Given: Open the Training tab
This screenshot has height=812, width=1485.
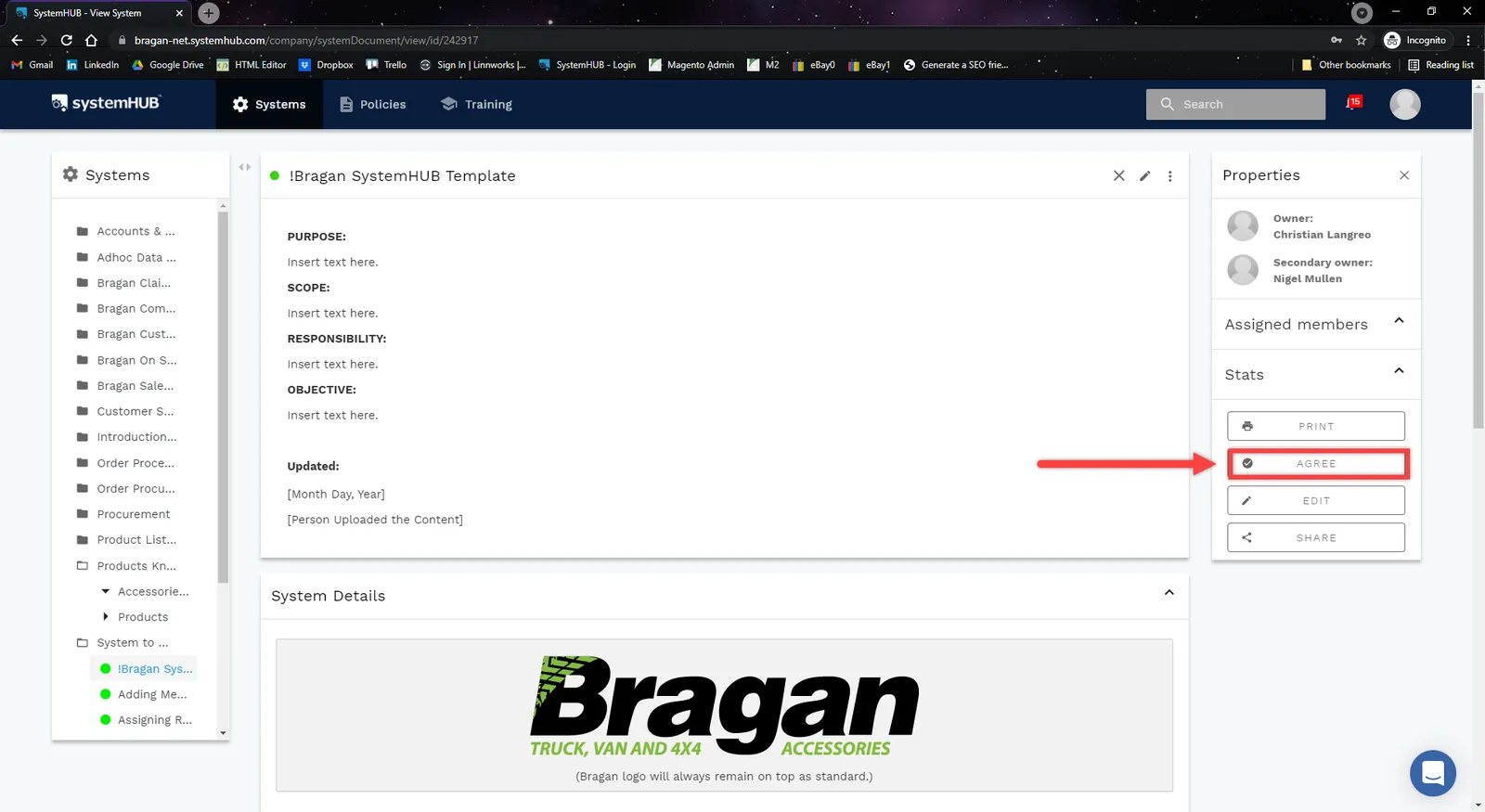Looking at the screenshot, I should pos(476,104).
